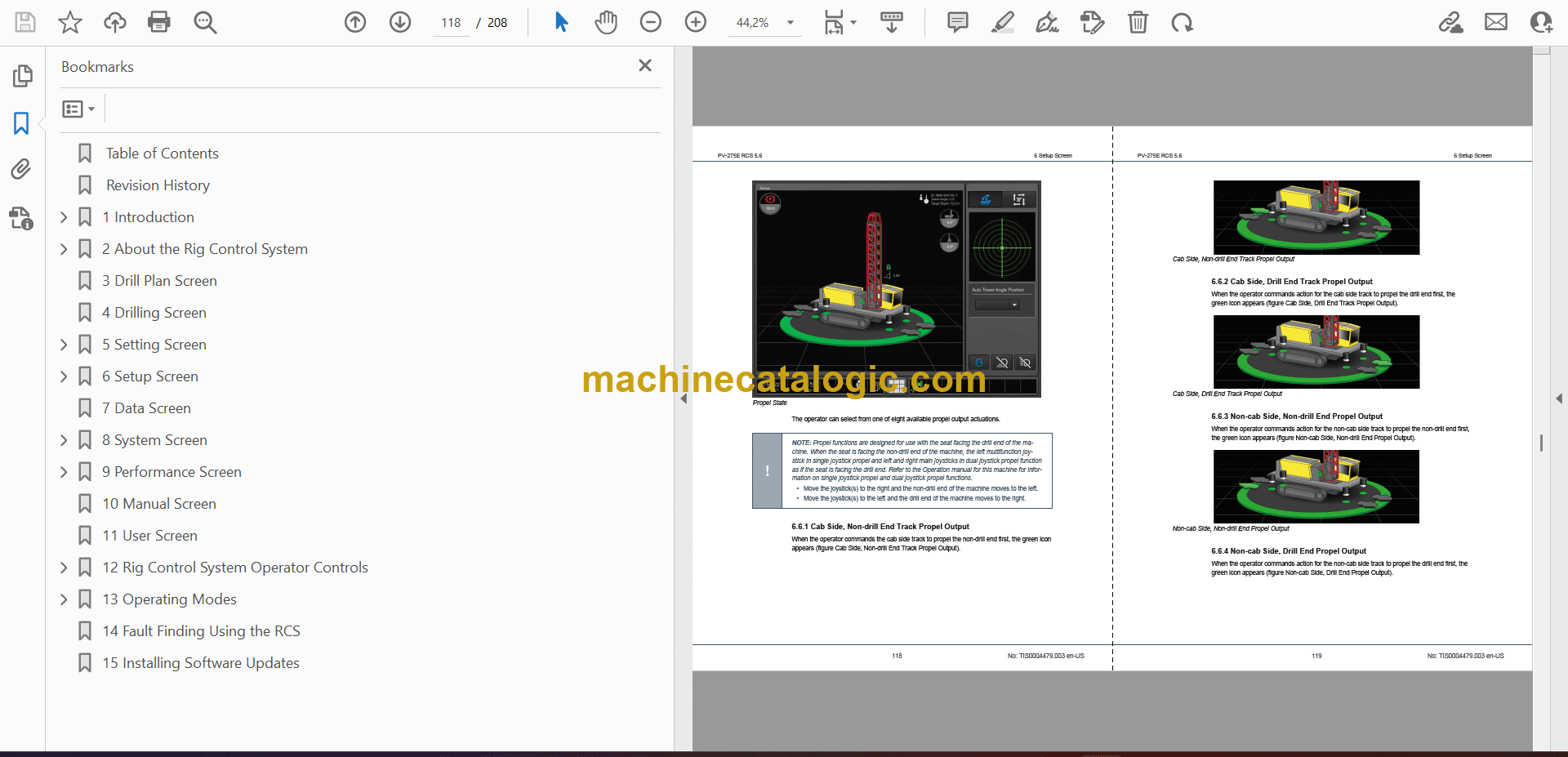This screenshot has height=757, width=1568.
Task: Toggle the page thumbnails panel
Action: pyautogui.click(x=22, y=76)
